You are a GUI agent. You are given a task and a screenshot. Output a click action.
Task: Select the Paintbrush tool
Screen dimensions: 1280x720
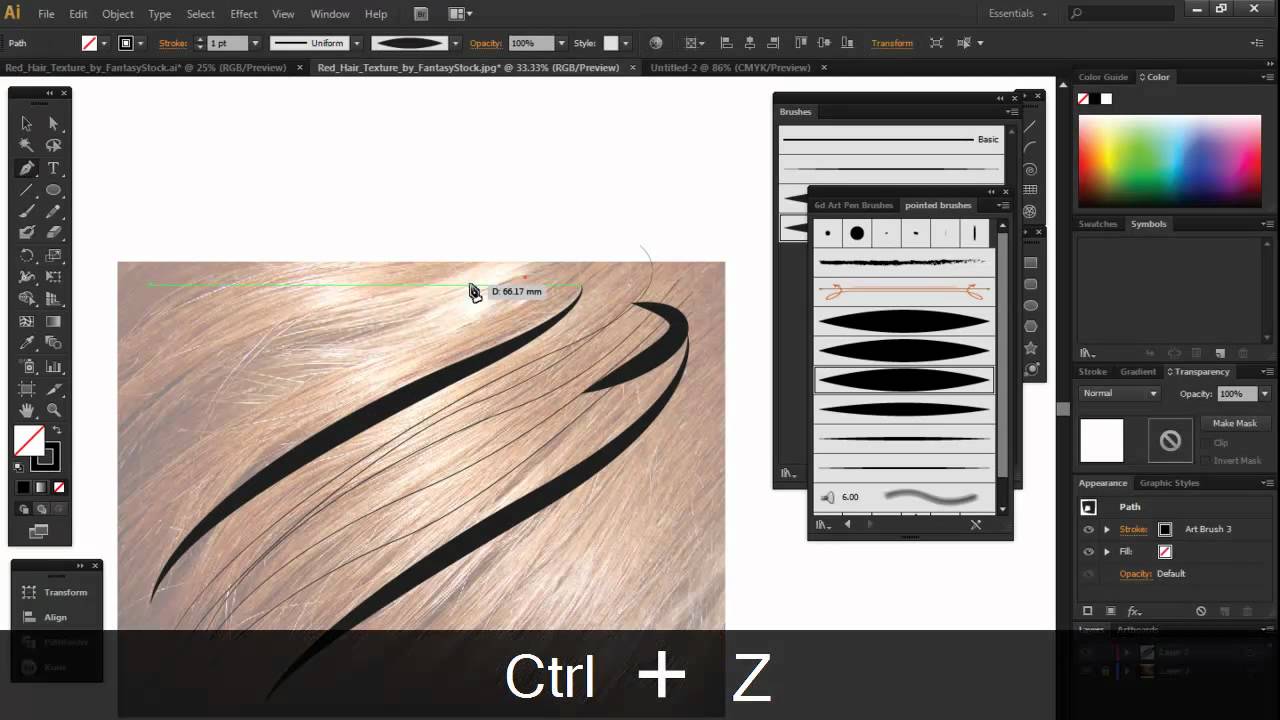coord(27,211)
